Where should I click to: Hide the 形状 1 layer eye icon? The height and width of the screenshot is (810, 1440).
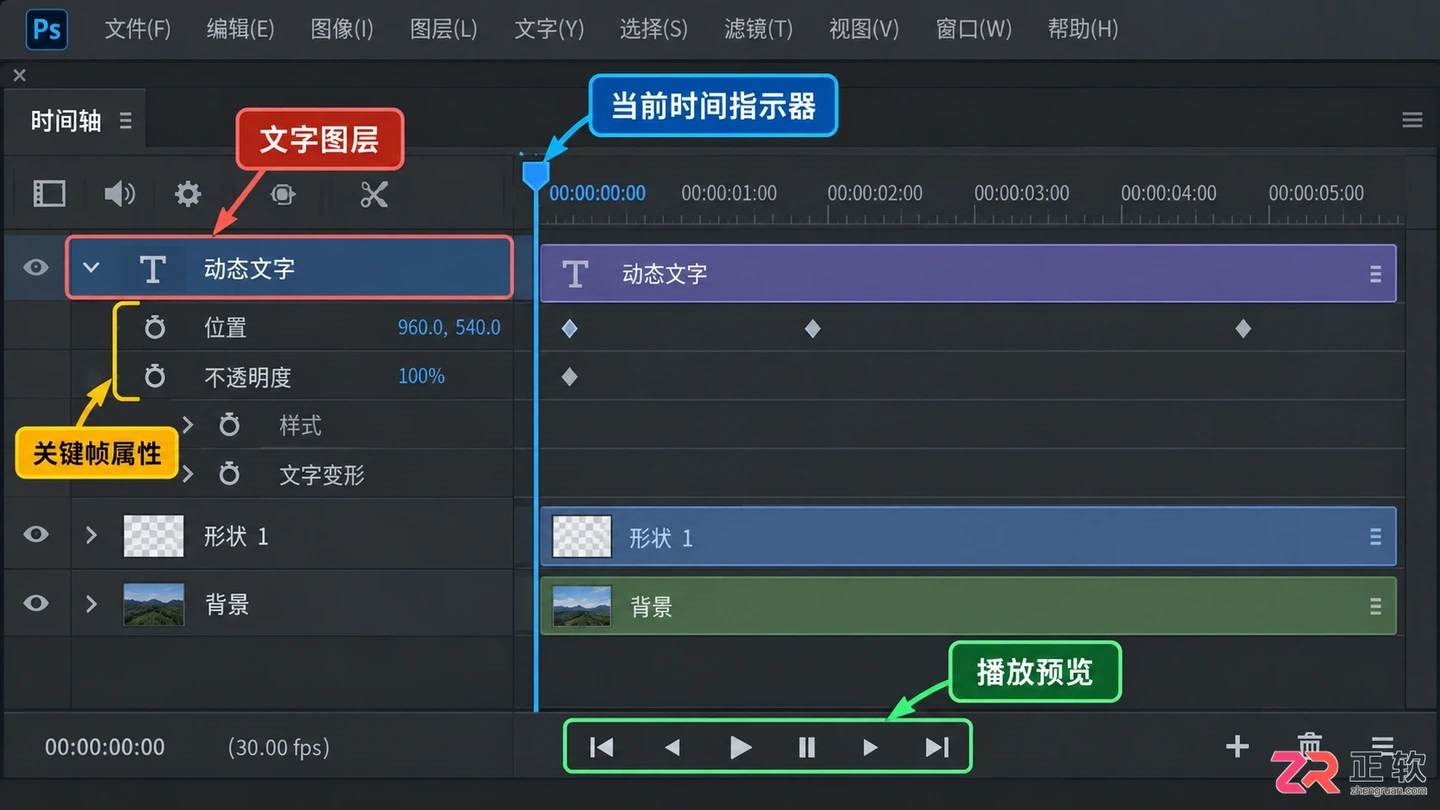(x=36, y=535)
